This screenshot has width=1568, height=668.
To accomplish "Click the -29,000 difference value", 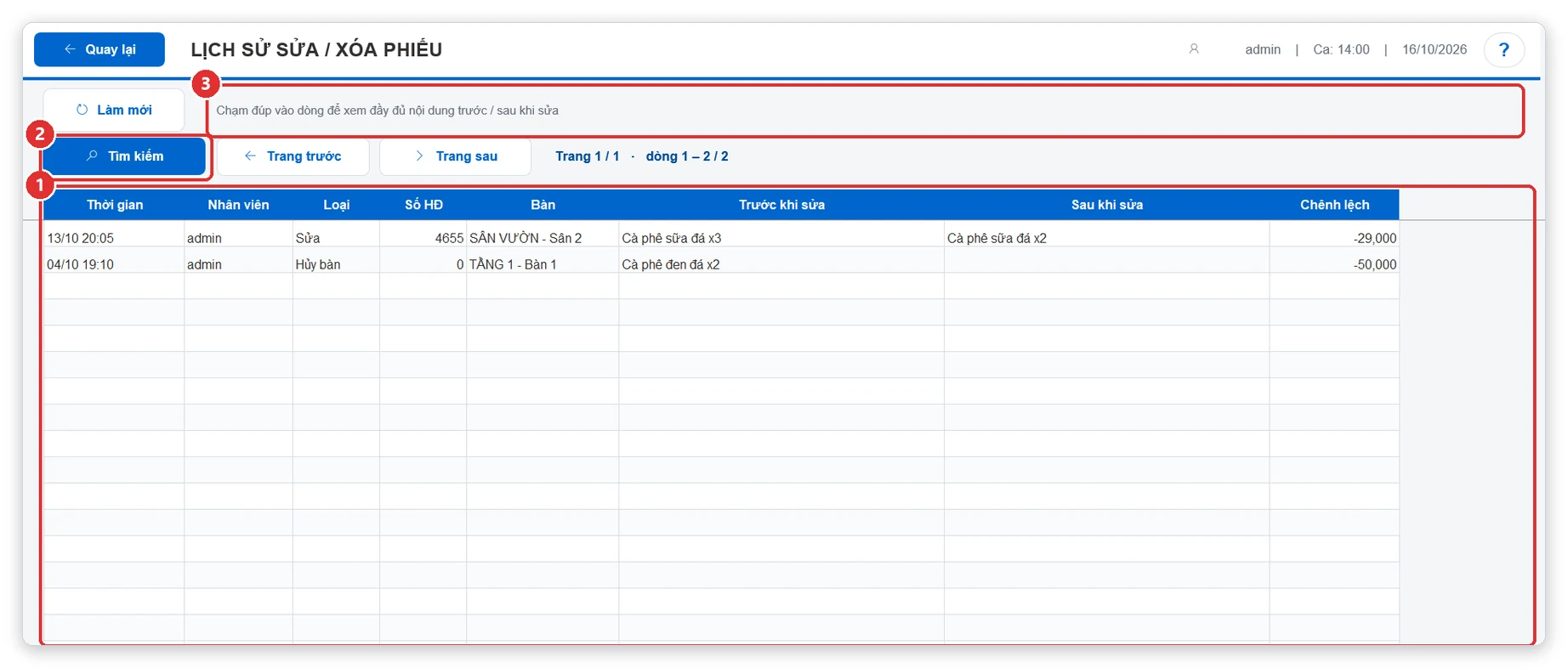I will pos(1375,239).
